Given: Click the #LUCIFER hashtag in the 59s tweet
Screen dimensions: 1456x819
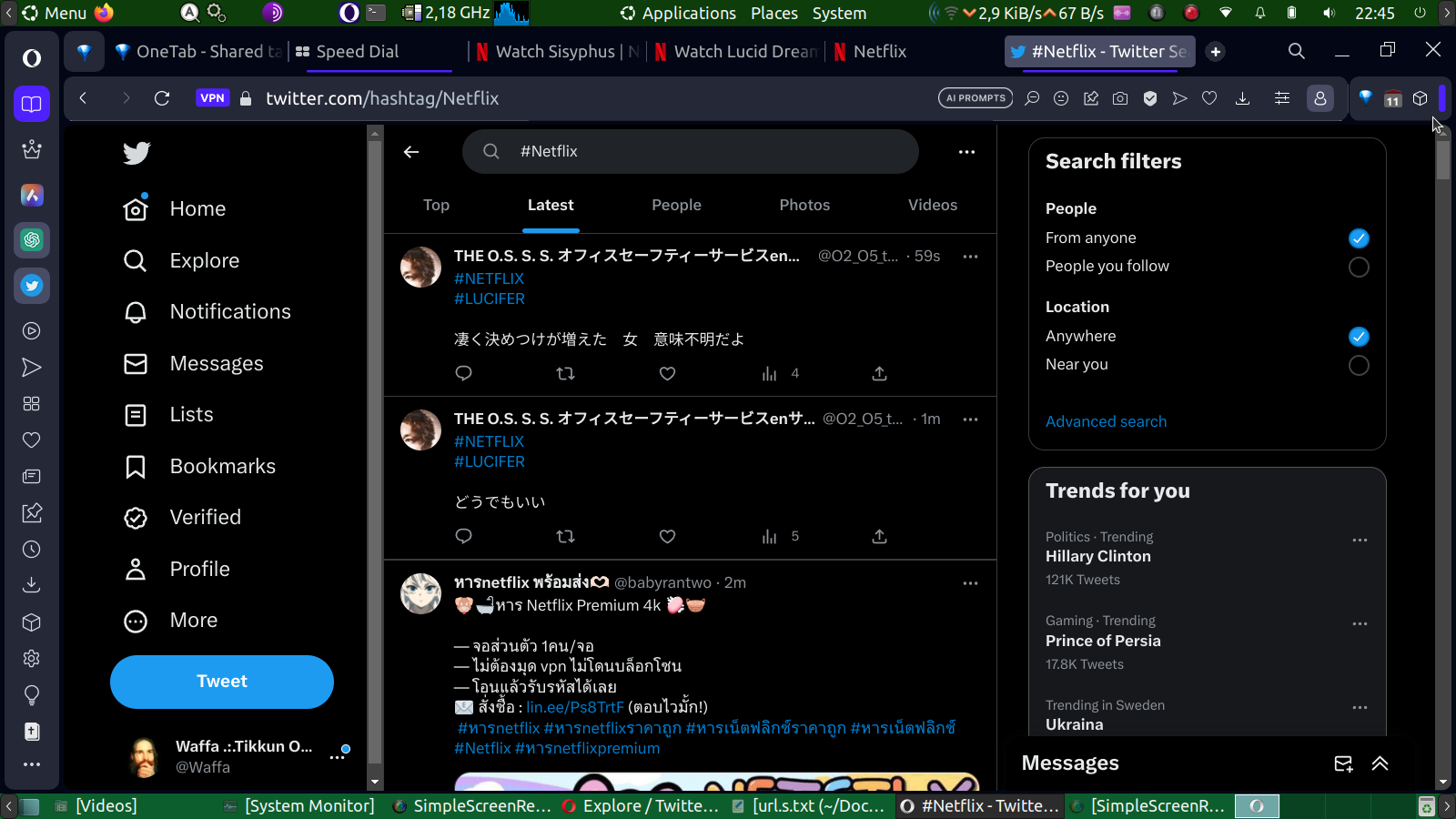Looking at the screenshot, I should pyautogui.click(x=490, y=298).
